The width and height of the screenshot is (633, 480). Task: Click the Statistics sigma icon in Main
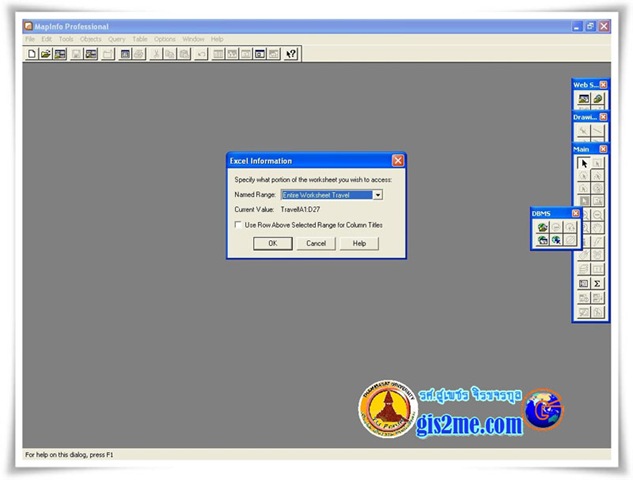pos(597,283)
